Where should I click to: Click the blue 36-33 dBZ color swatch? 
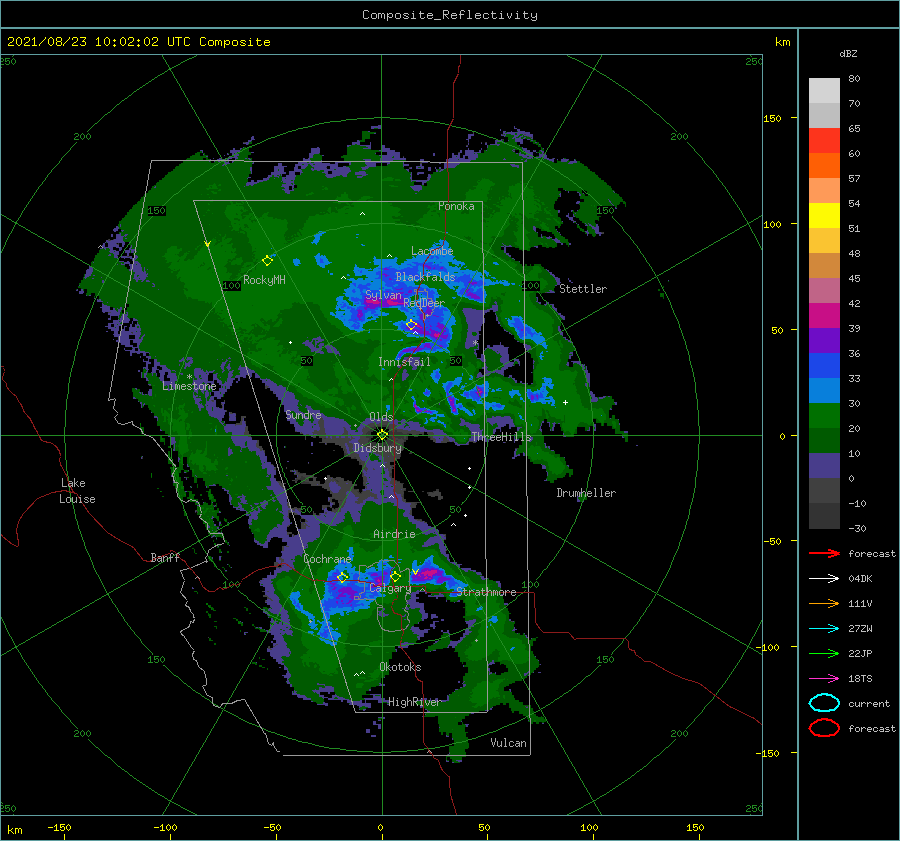point(824,366)
